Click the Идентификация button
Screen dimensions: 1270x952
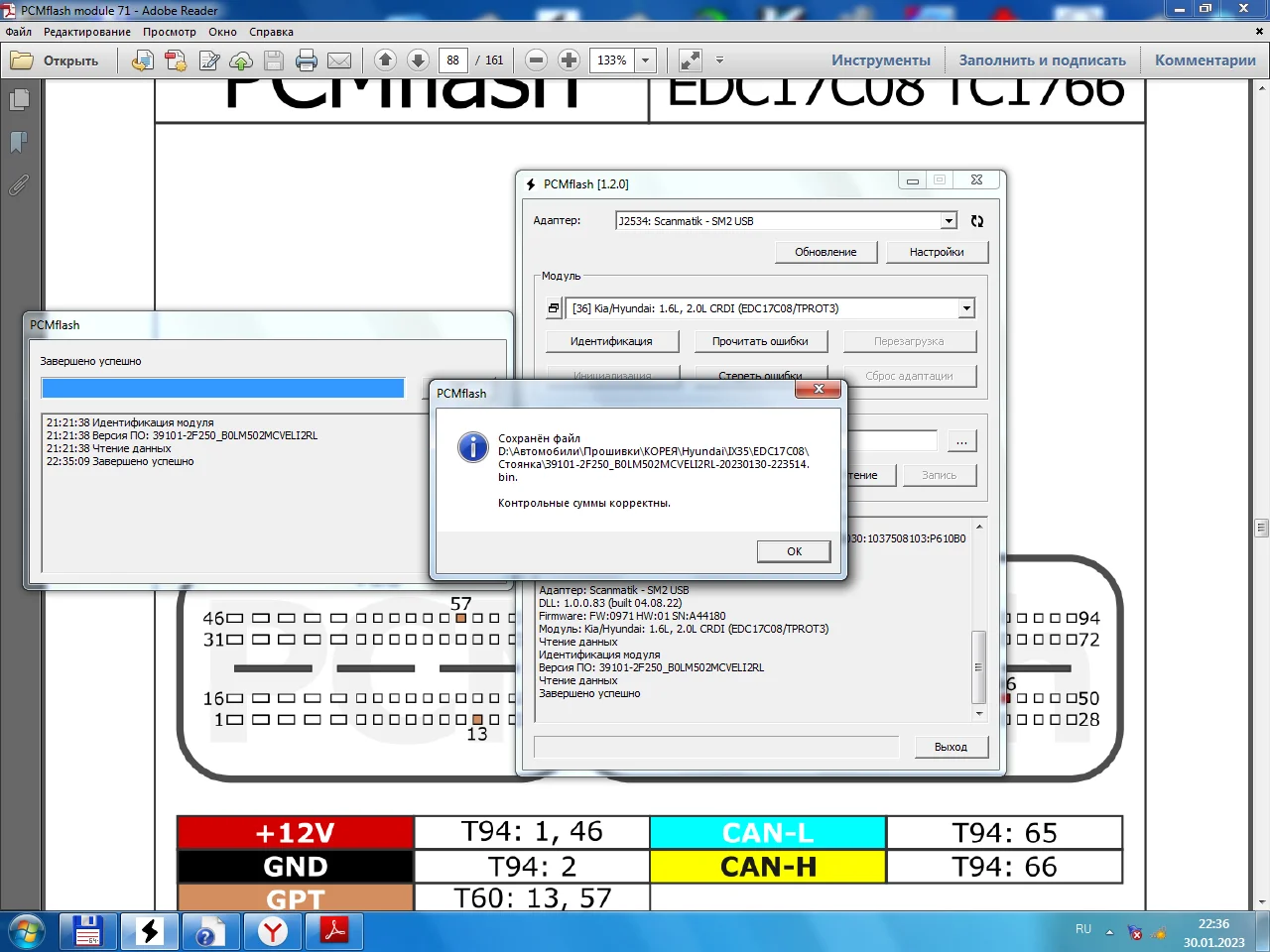[611, 341]
